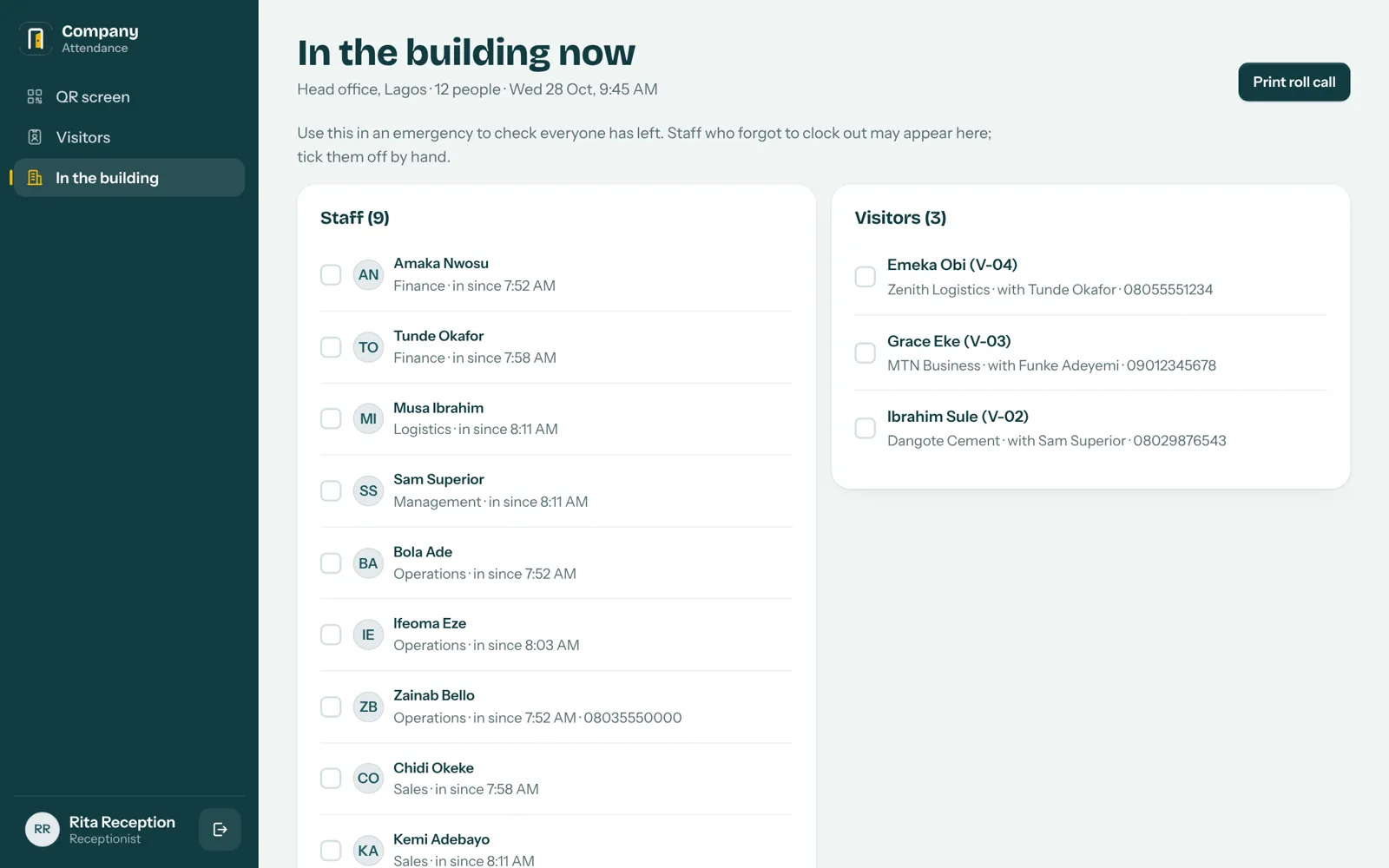Check the box for Chidi Okeke
The image size is (1389, 868).
pos(331,779)
